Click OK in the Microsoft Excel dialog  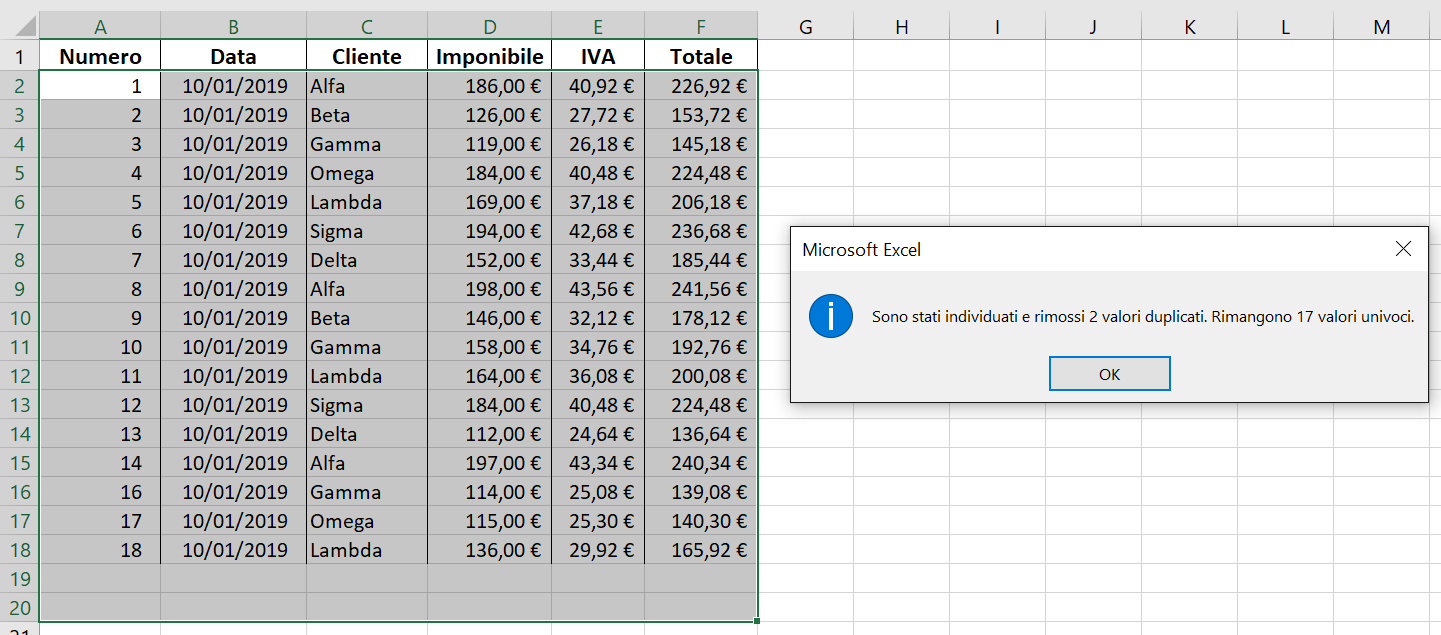[1109, 374]
